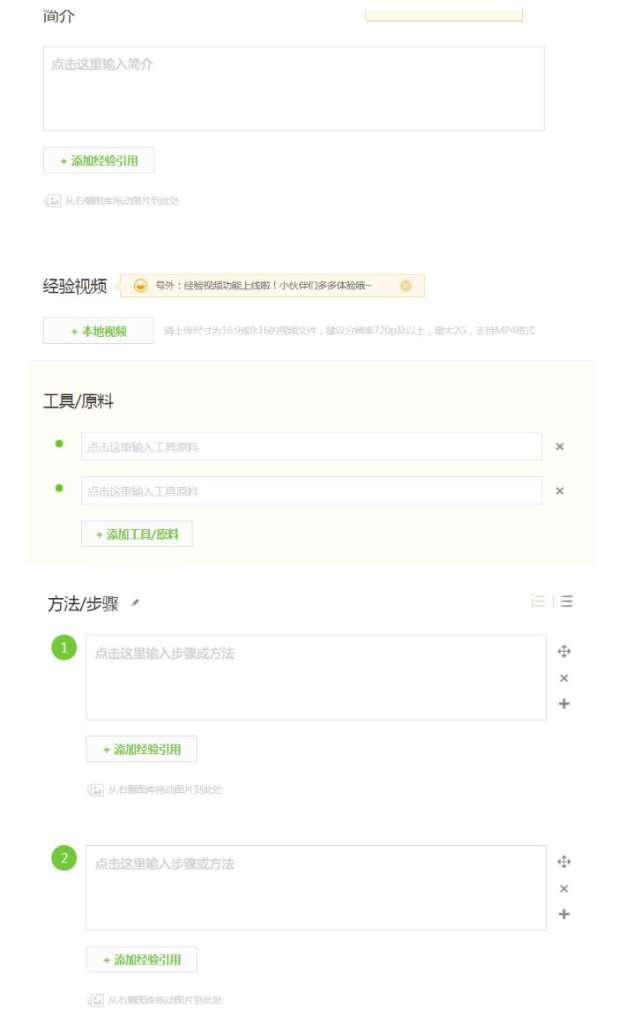Click 添加工具/原料 button
Viewport: 626px width, 1024px height.
click(136, 534)
